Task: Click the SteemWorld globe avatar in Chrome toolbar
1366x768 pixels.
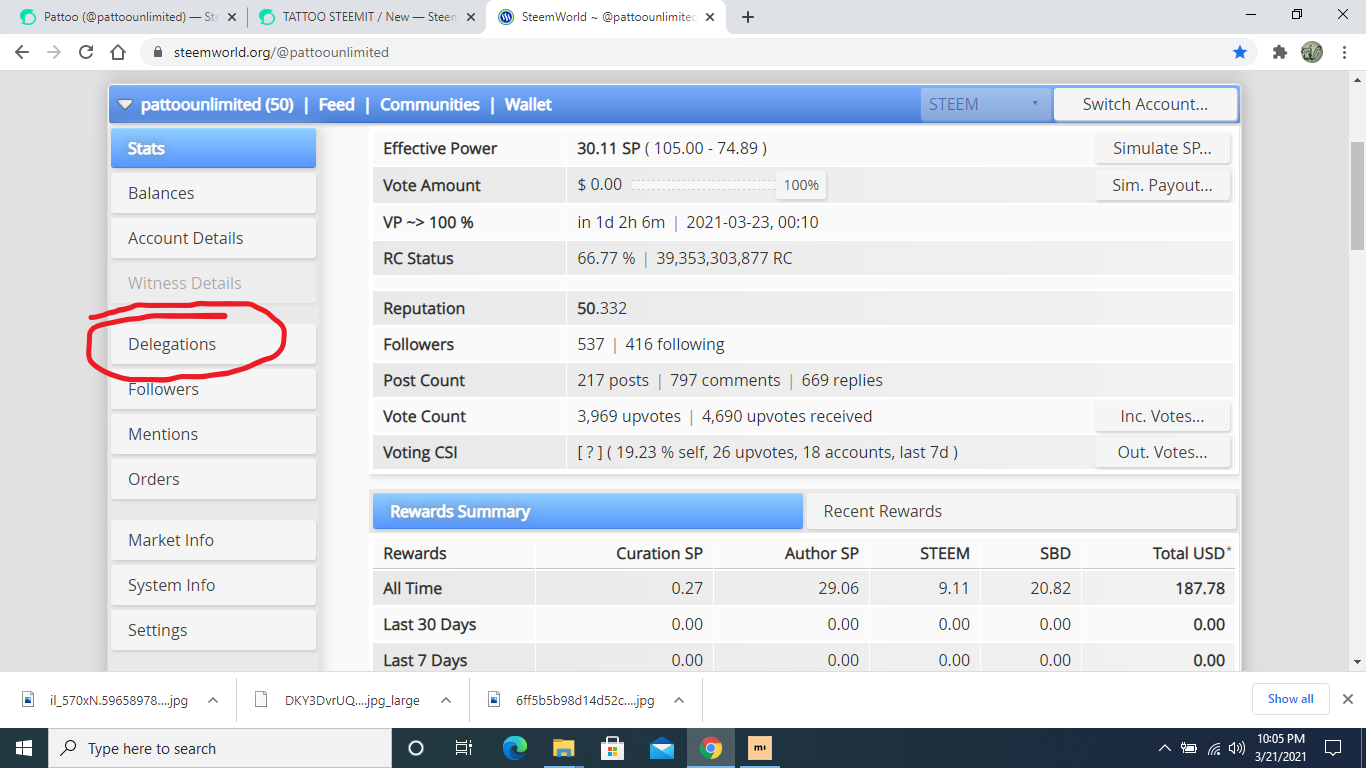Action: pyautogui.click(x=1313, y=51)
